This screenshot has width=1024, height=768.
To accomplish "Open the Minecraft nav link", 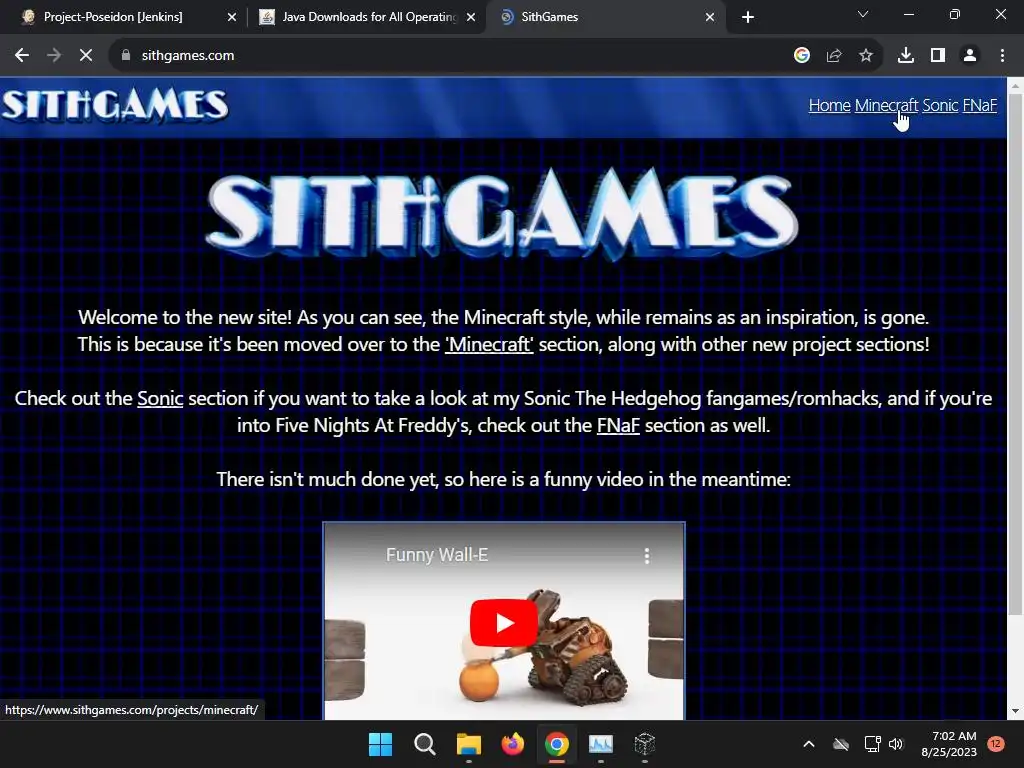I will (x=886, y=105).
